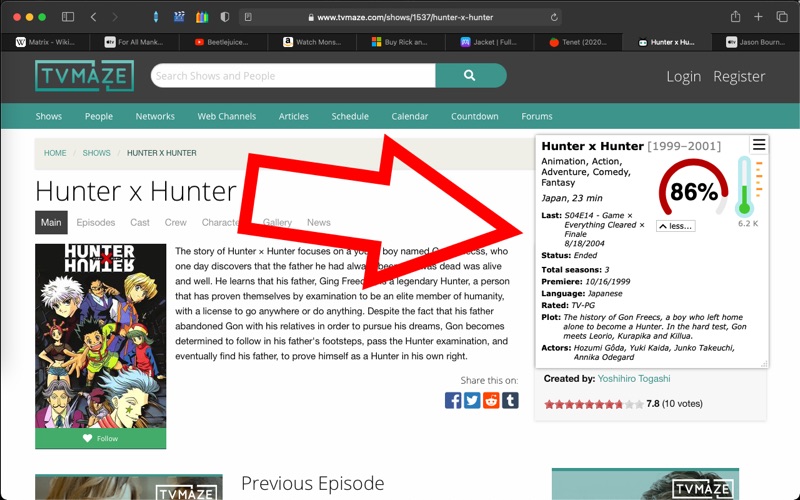Screen dimensions: 800x500
Task: Switch to the Episodes tab
Action: (x=96, y=222)
